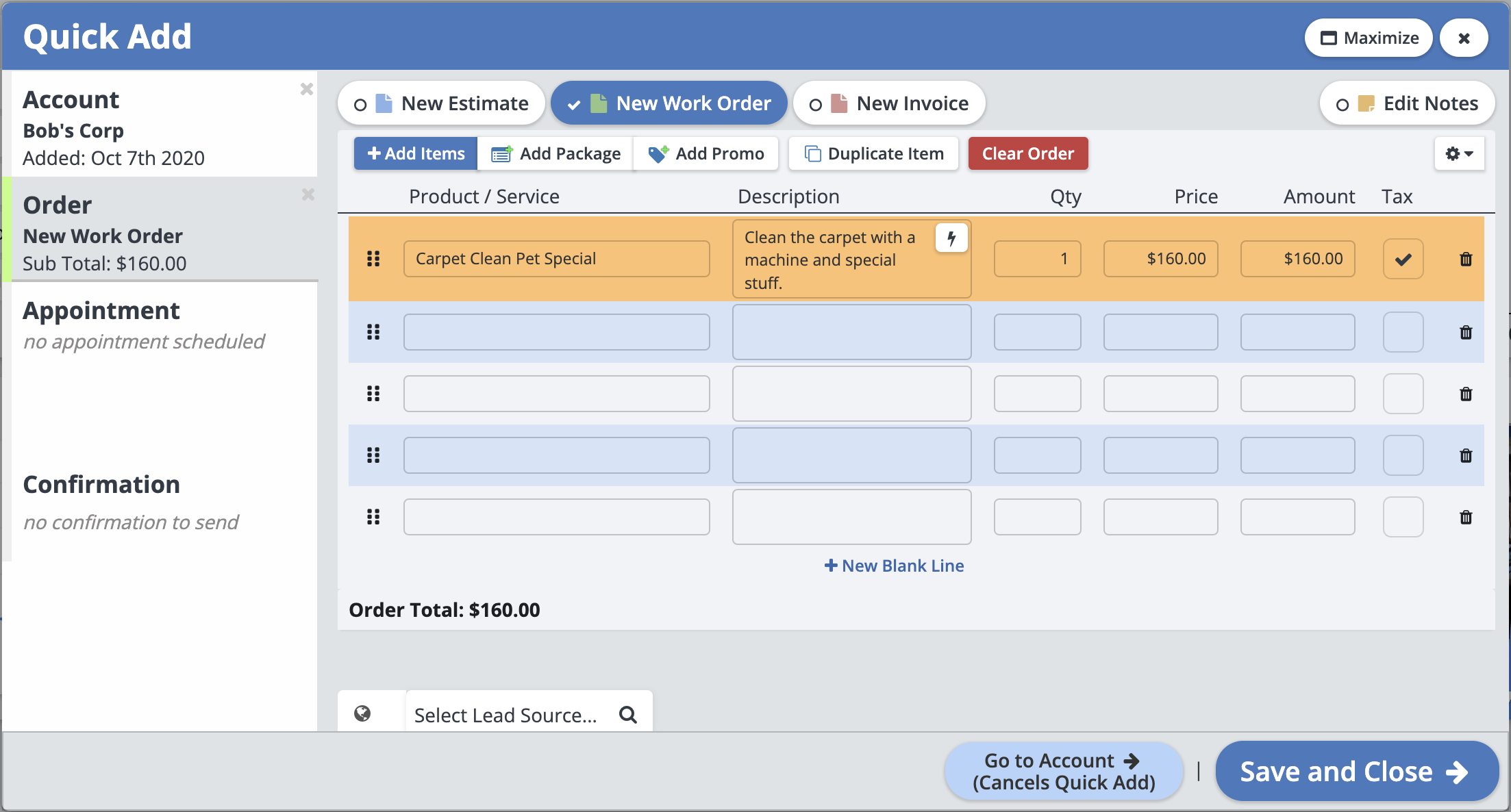Click the drag handle on the first item row

tap(373, 259)
